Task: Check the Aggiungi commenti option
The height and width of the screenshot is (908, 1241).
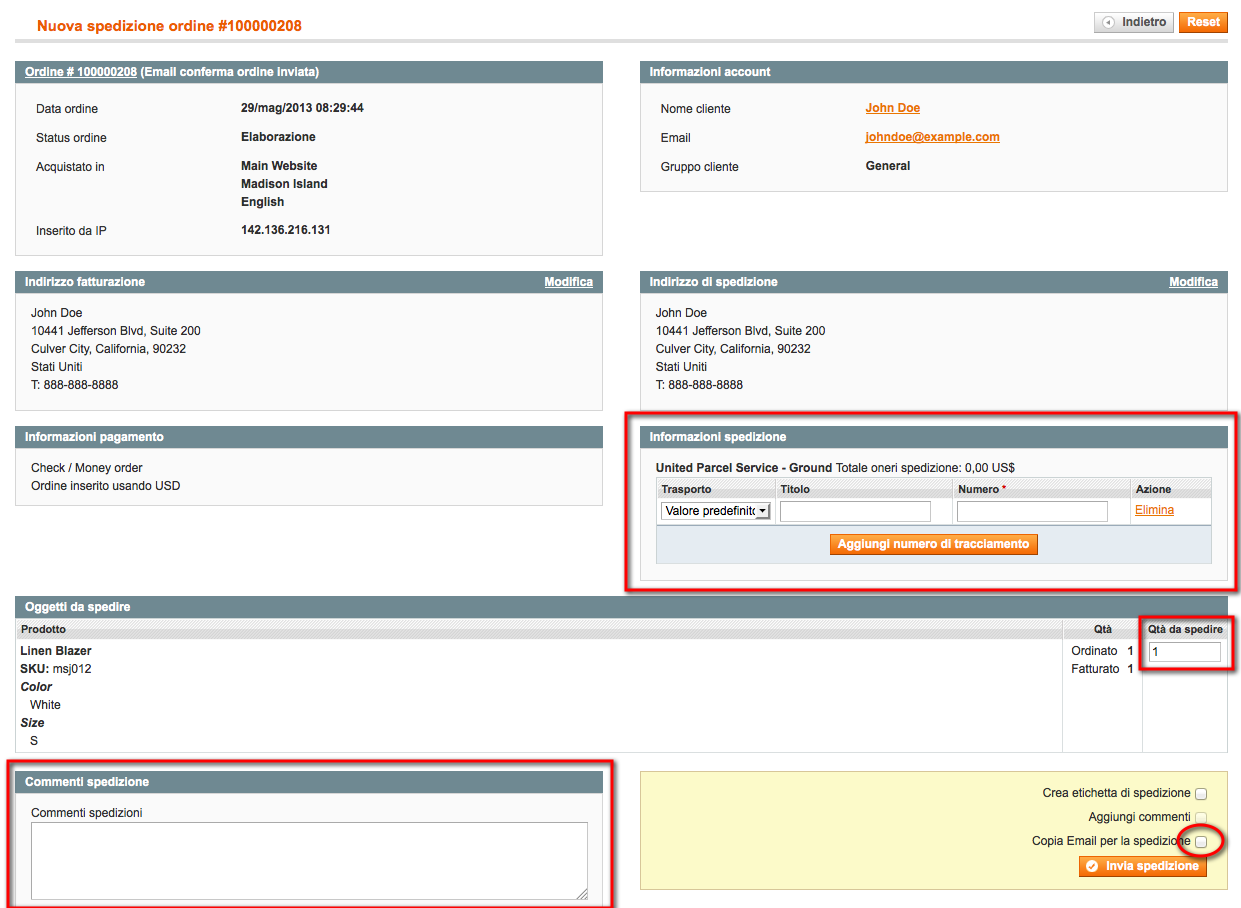Action: pos(1200,817)
